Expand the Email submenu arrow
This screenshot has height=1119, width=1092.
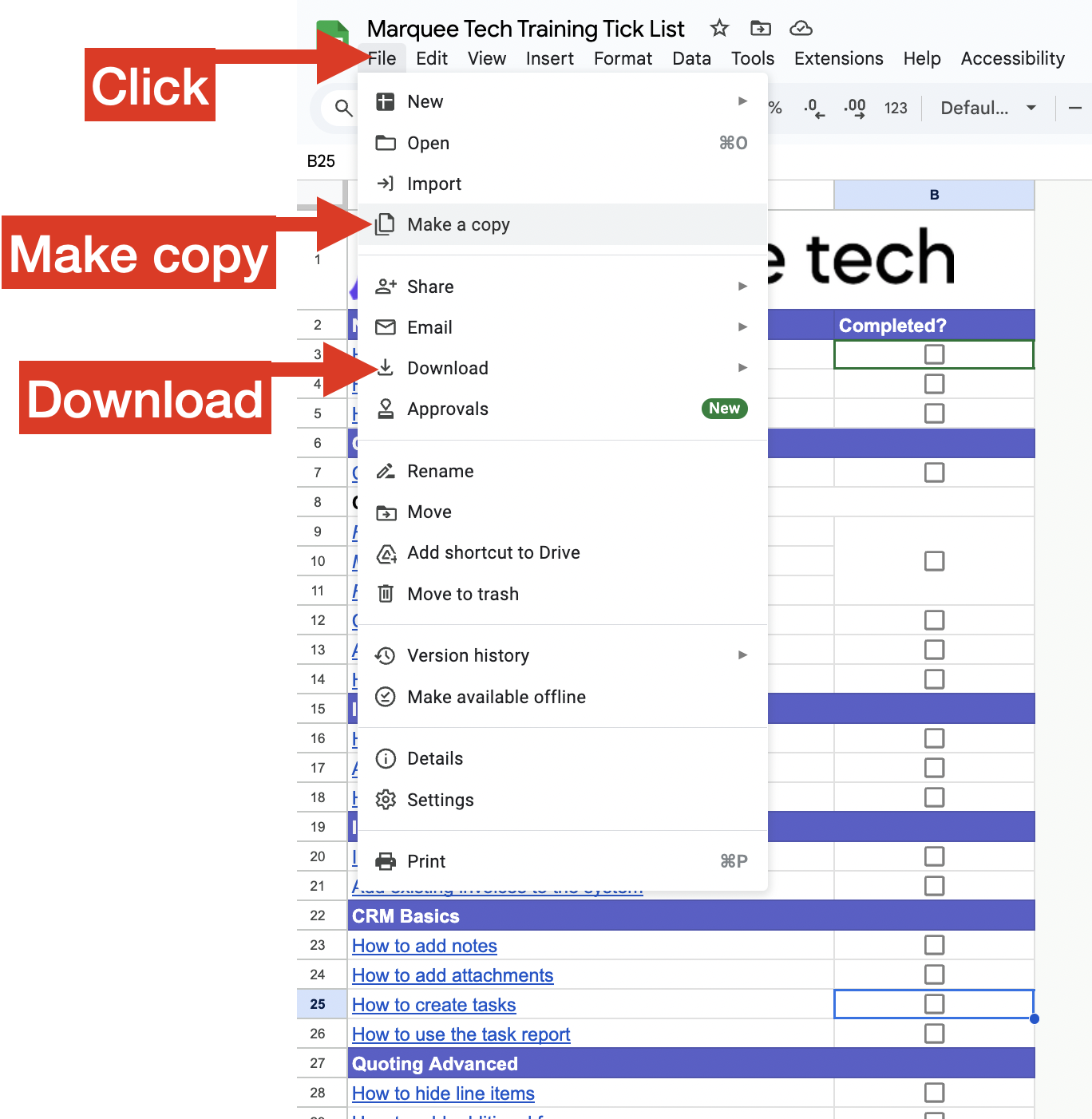coord(742,327)
